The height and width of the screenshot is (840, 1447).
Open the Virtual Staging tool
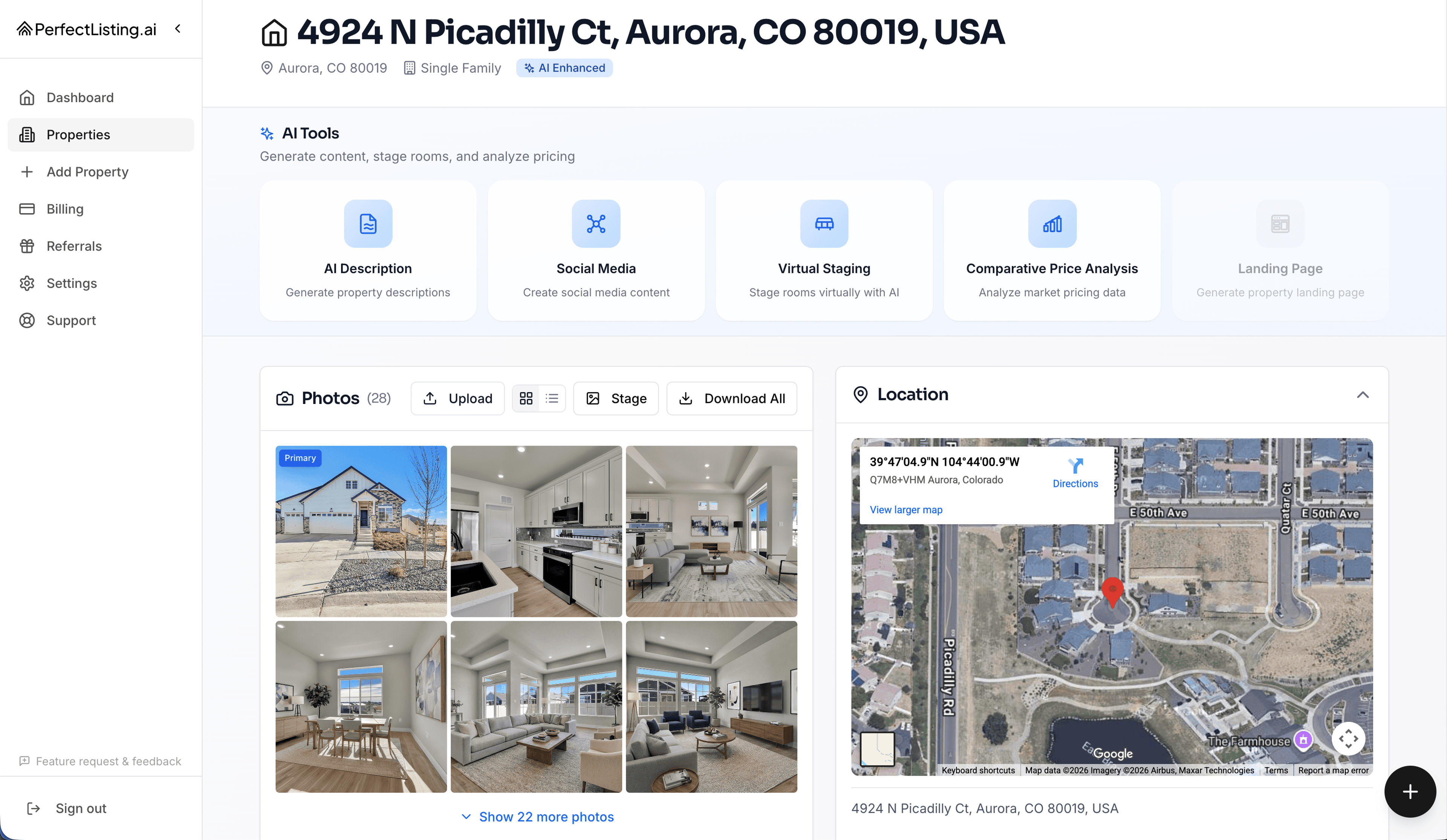(823, 251)
